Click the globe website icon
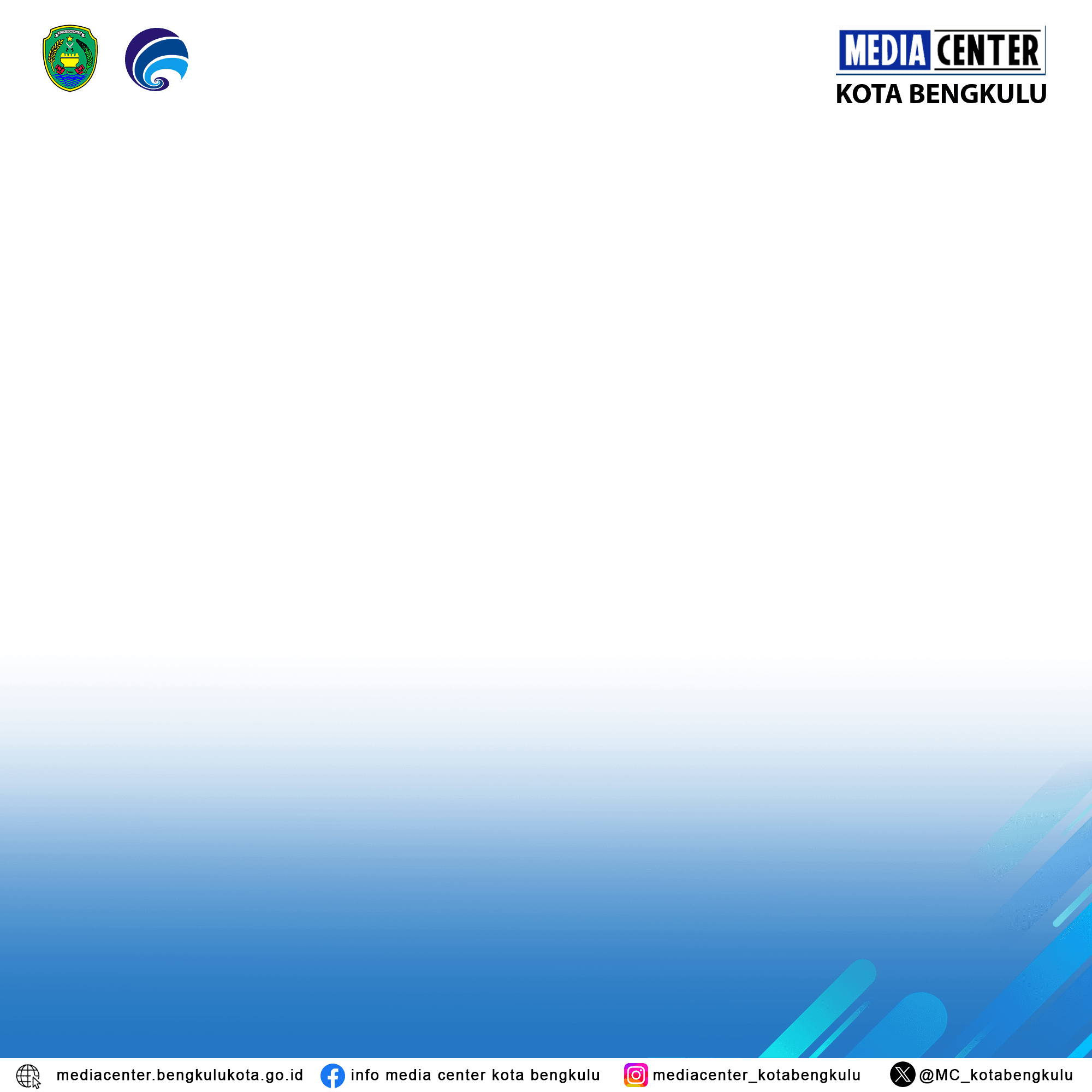Screen dimensions: 1092x1092 click(28, 1076)
